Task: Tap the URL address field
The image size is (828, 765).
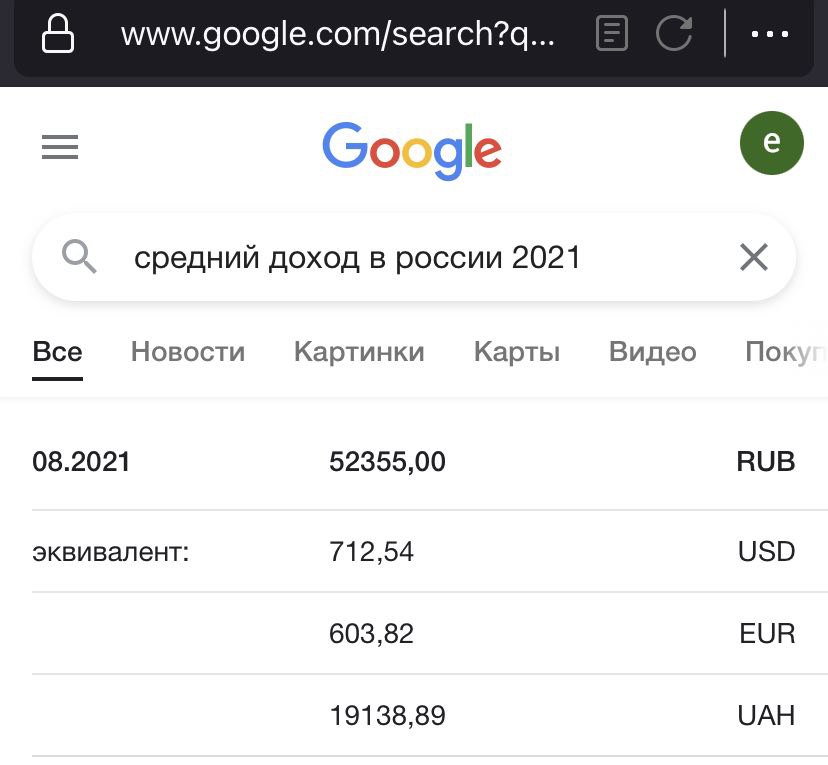Action: 336,34
